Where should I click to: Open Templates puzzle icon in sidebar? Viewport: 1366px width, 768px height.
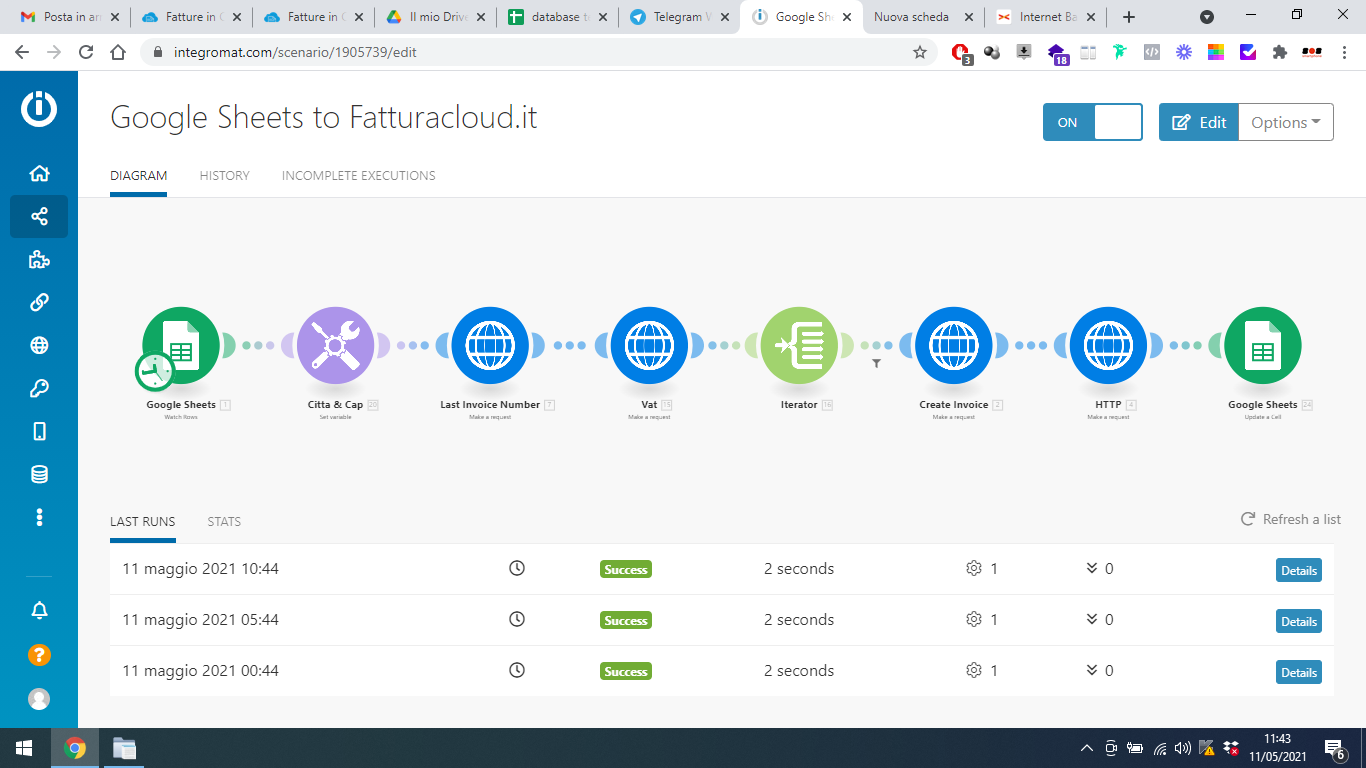(x=39, y=260)
